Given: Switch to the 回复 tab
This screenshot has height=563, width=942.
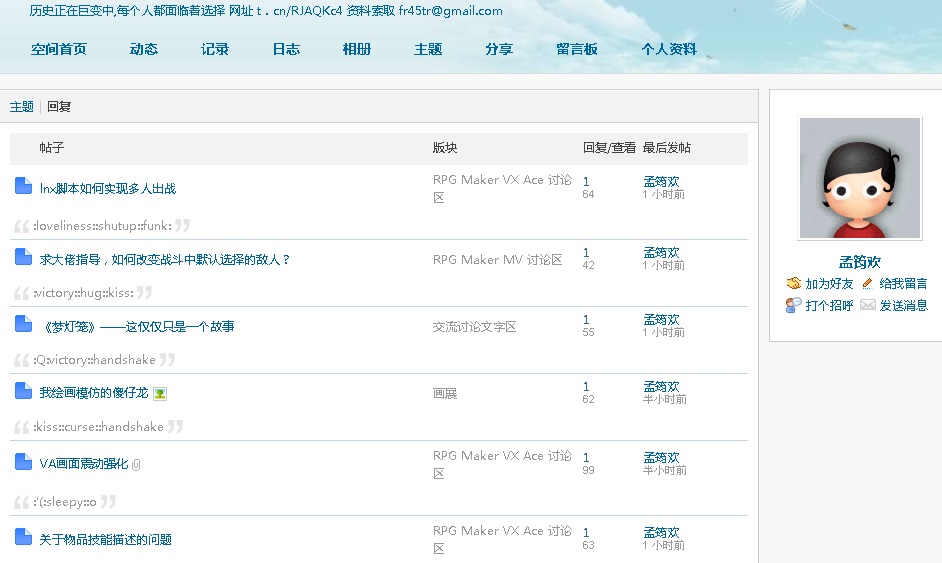Looking at the screenshot, I should pyautogui.click(x=59, y=106).
